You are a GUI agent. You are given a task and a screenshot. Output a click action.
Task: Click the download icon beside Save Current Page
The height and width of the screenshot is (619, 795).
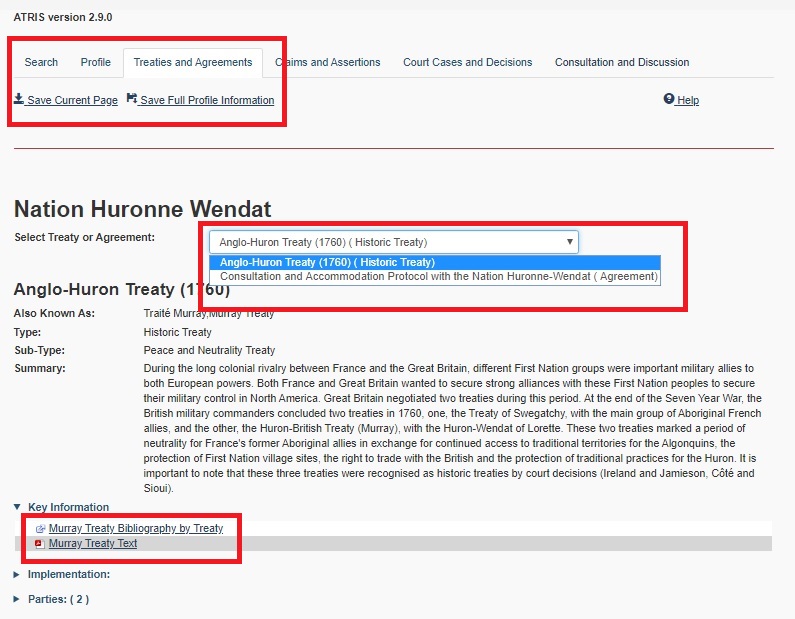(19, 99)
